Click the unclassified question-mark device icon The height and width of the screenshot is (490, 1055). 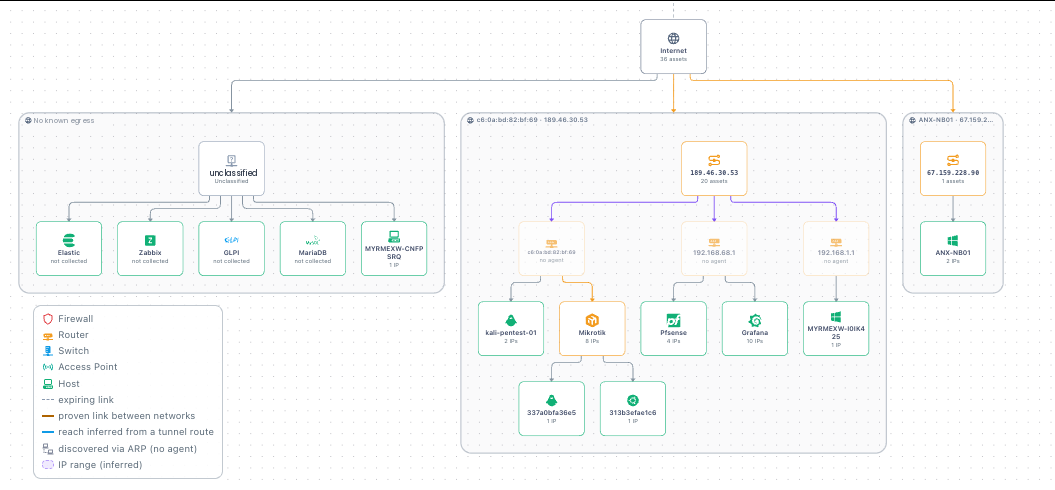(231, 160)
